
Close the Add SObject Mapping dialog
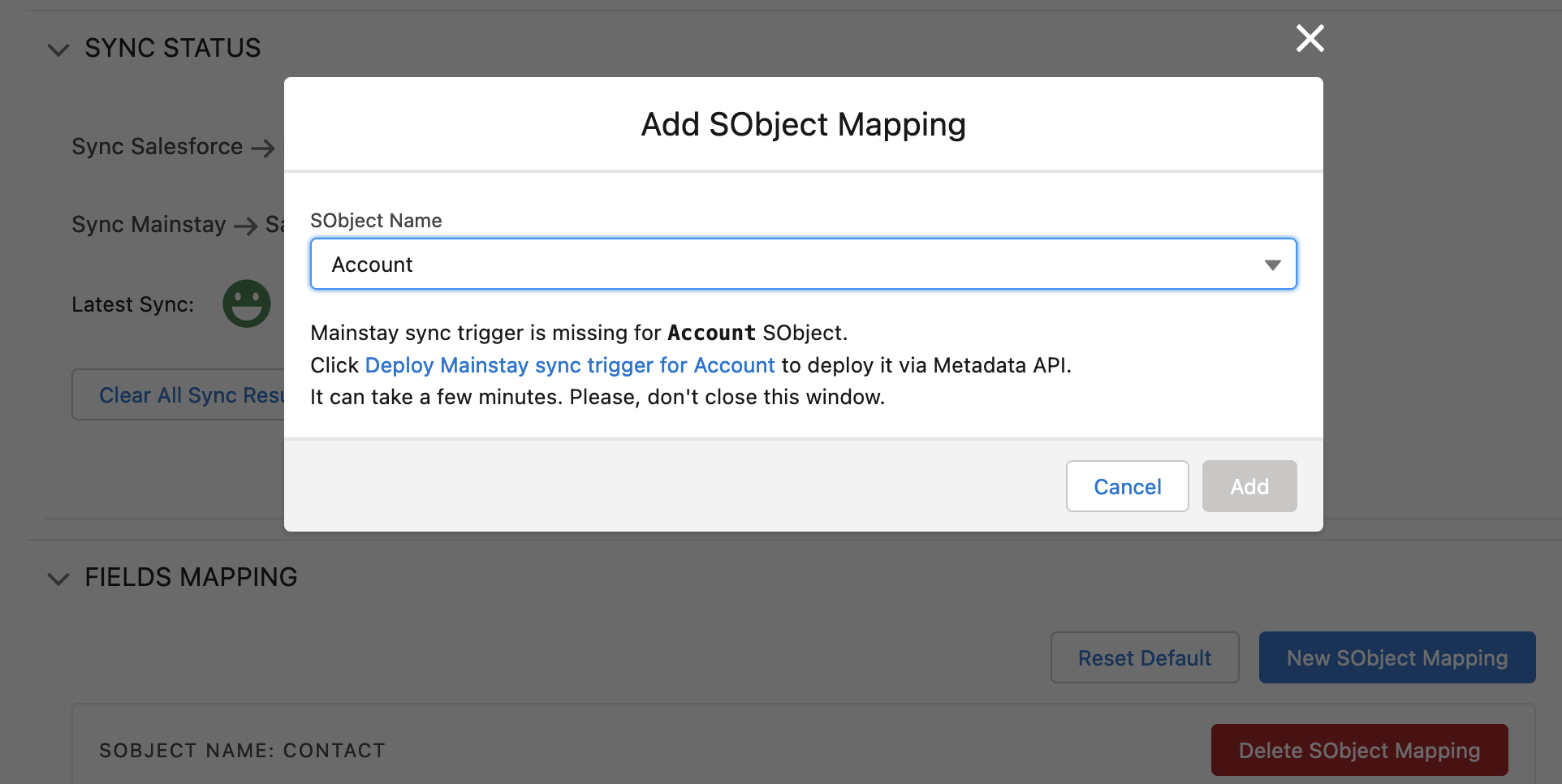(x=1310, y=38)
